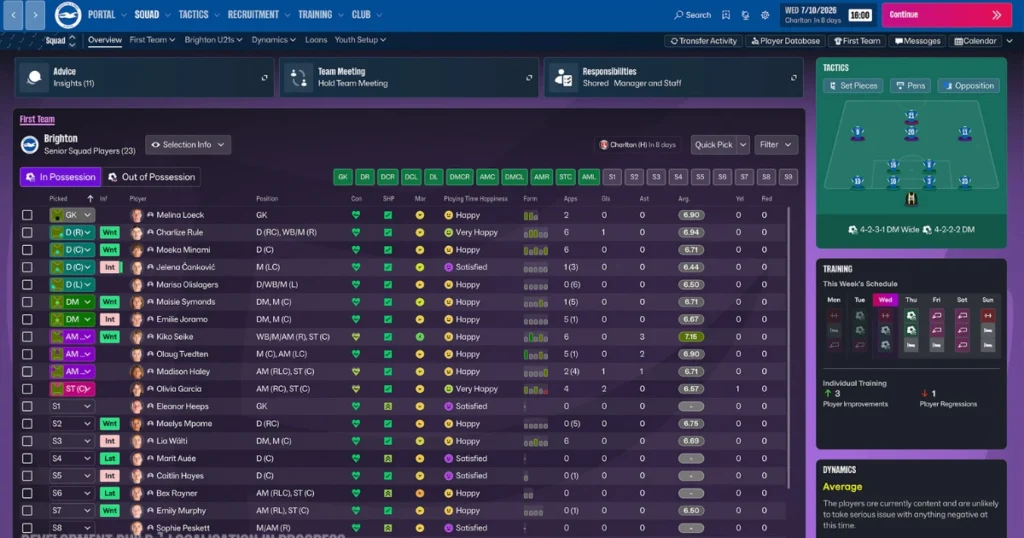Tick the checkbox for Charlize Rule
Image resolution: width=1024 pixels, height=538 pixels.
click(x=27, y=232)
